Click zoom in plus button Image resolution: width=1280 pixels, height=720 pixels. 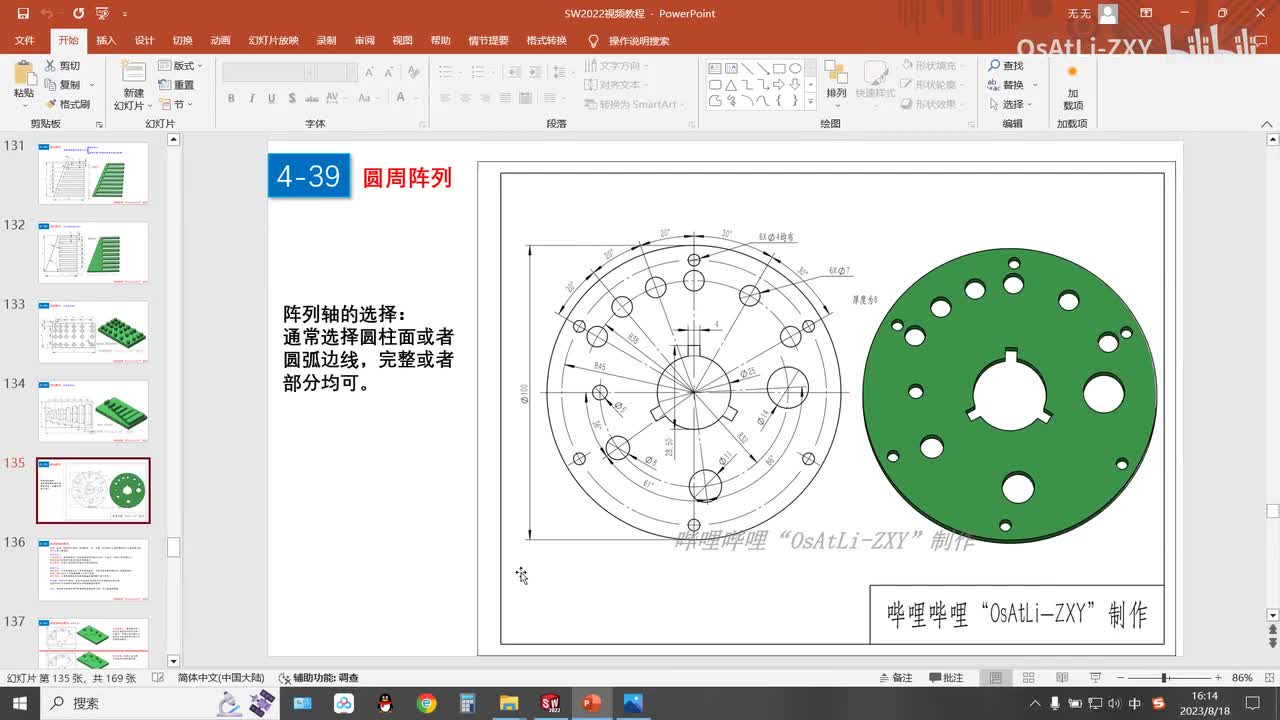(x=1218, y=678)
